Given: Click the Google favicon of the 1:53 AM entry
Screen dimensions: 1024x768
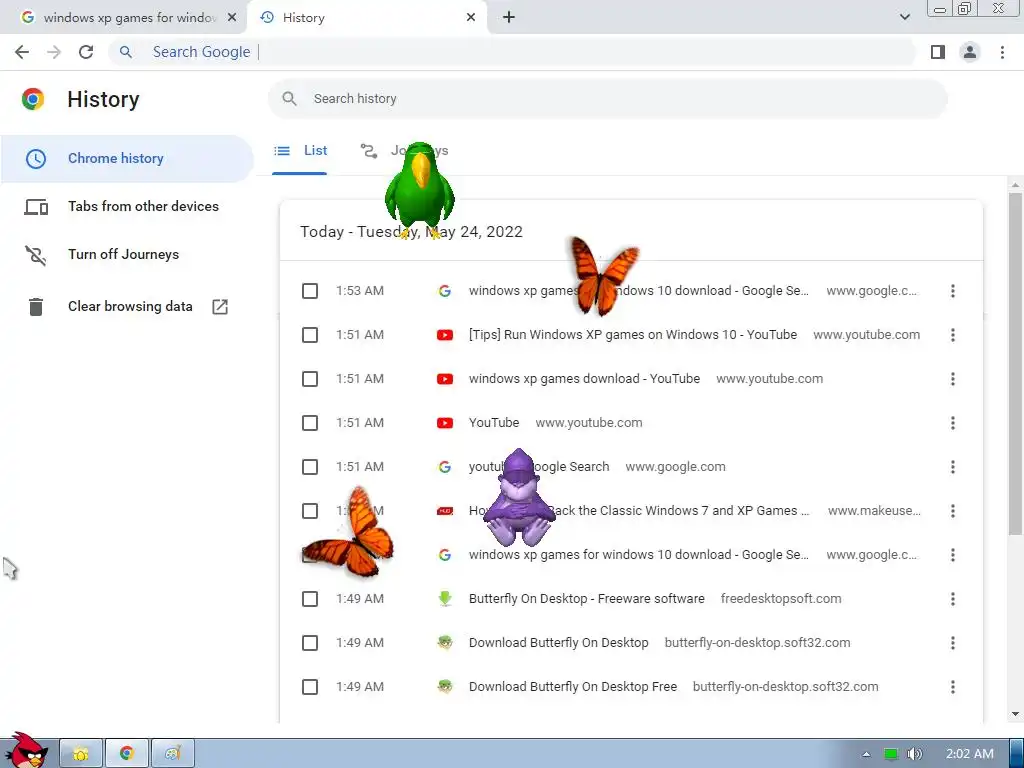Looking at the screenshot, I should coord(445,291).
